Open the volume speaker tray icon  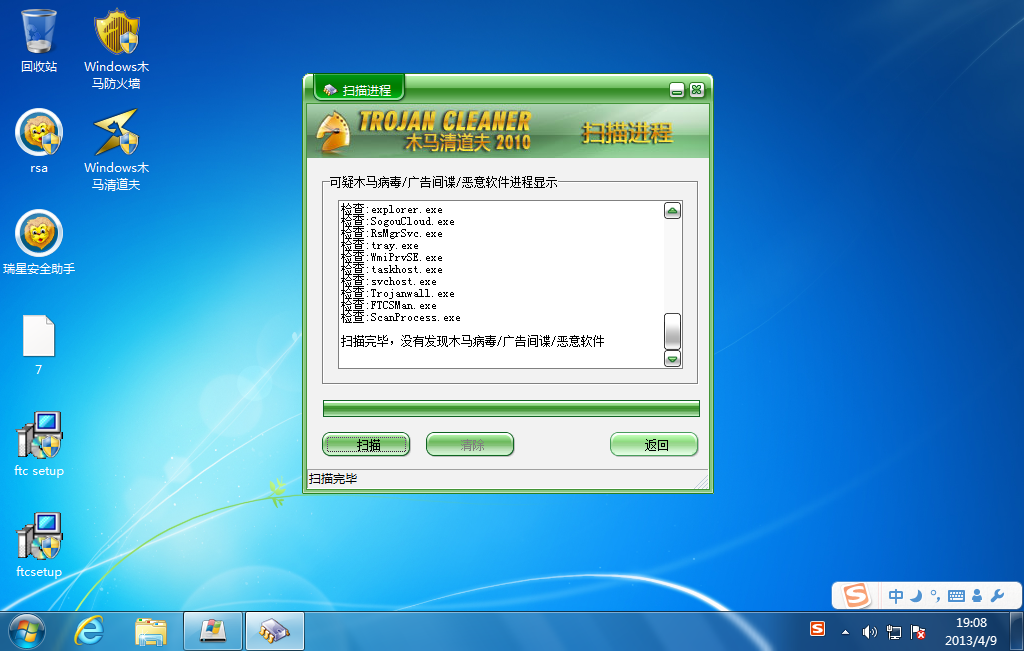point(869,631)
